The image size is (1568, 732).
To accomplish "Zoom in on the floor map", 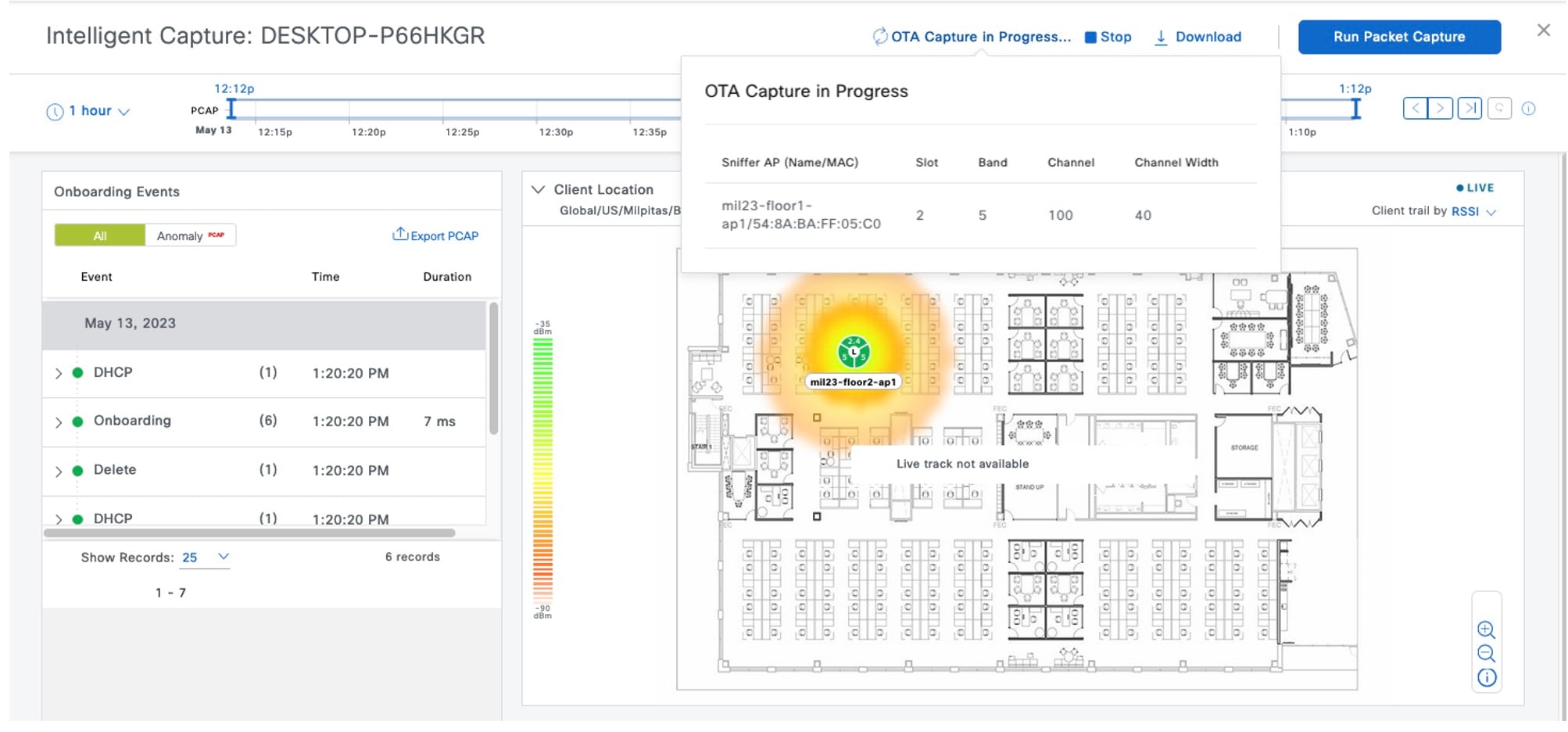I will [1486, 630].
